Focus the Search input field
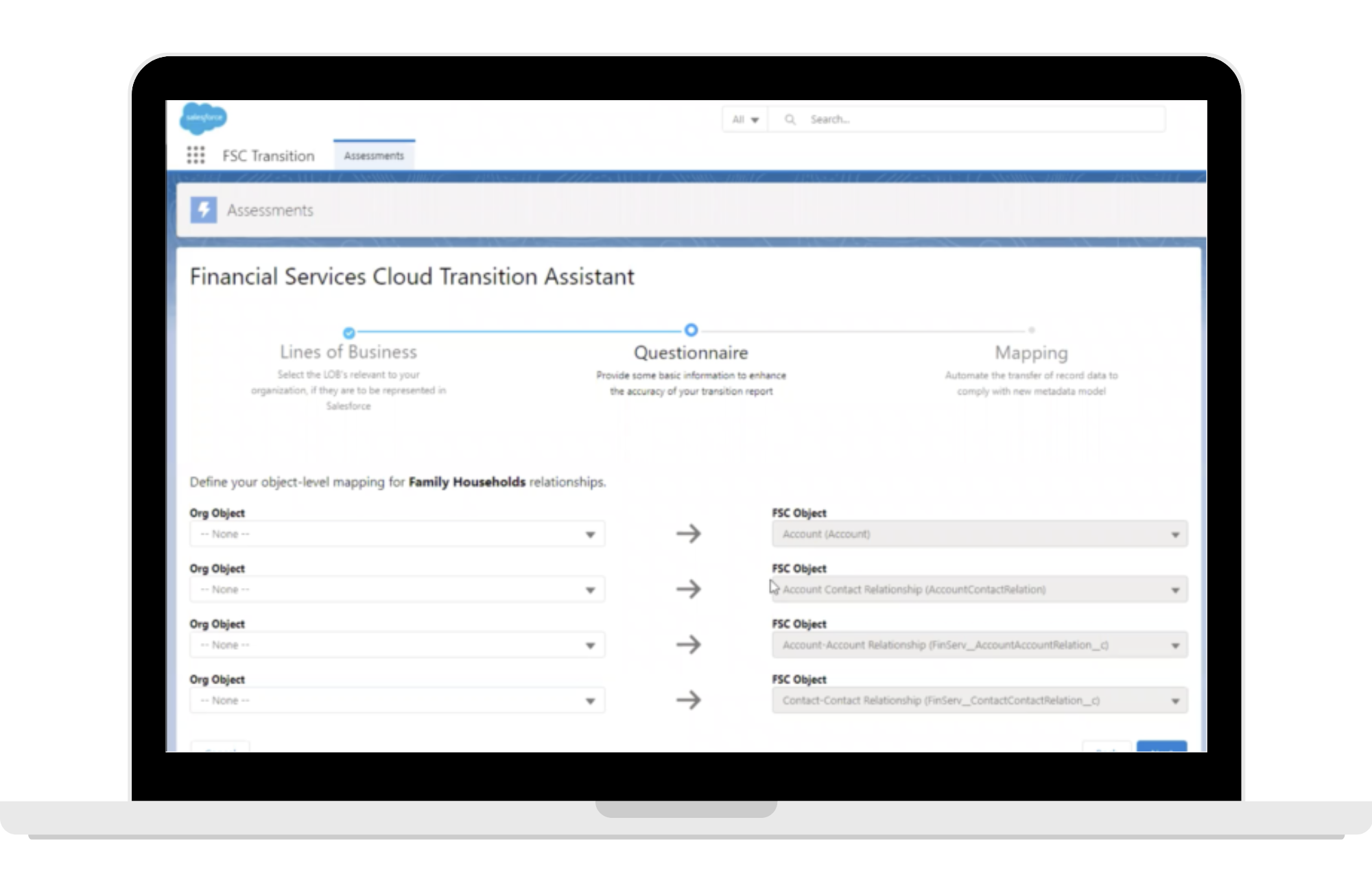 (x=967, y=119)
